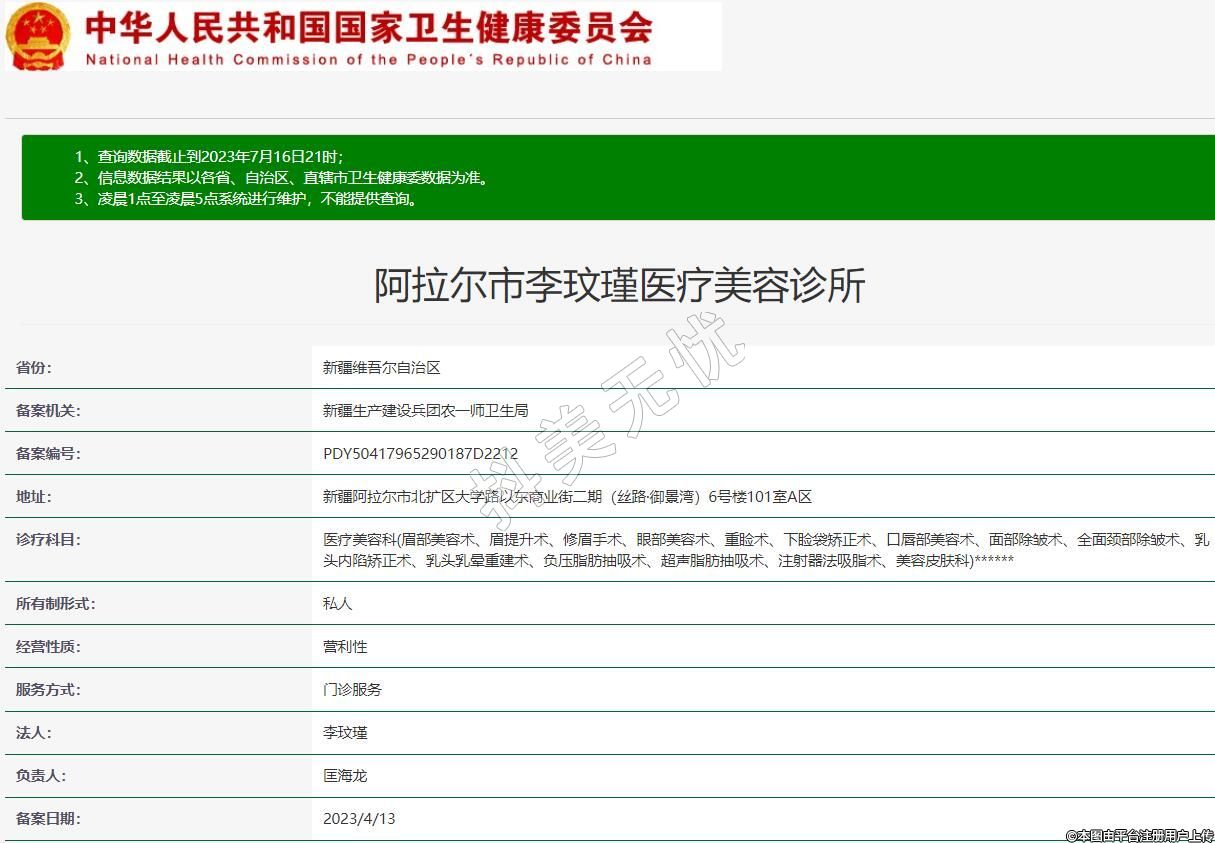This screenshot has width=1215, height=843.
Task: Click the 诊疗科目 services description text
Action: click(x=765, y=550)
